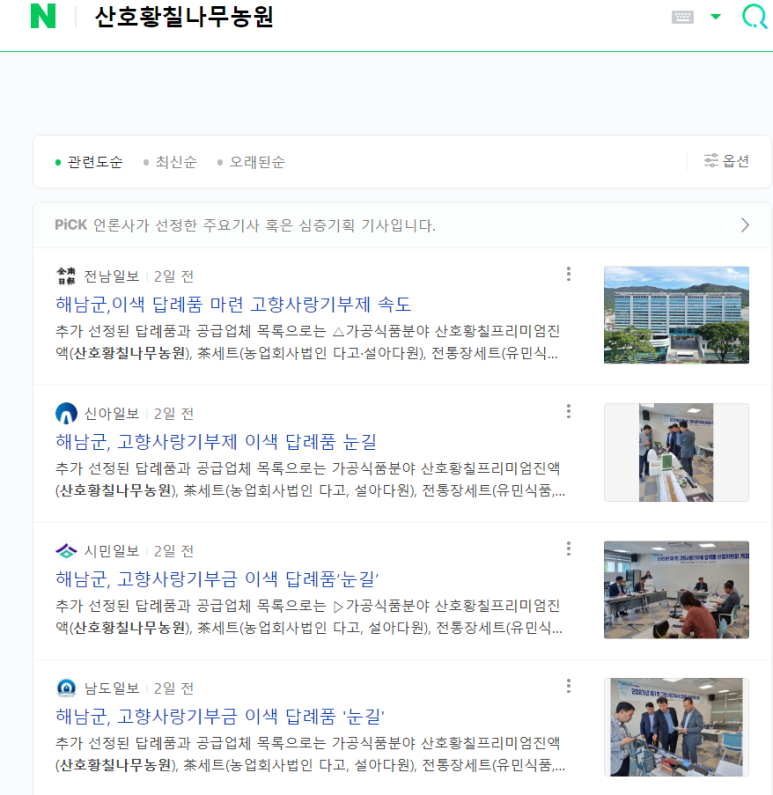
Task: Click the 시민일보 article summary text
Action: point(309,617)
